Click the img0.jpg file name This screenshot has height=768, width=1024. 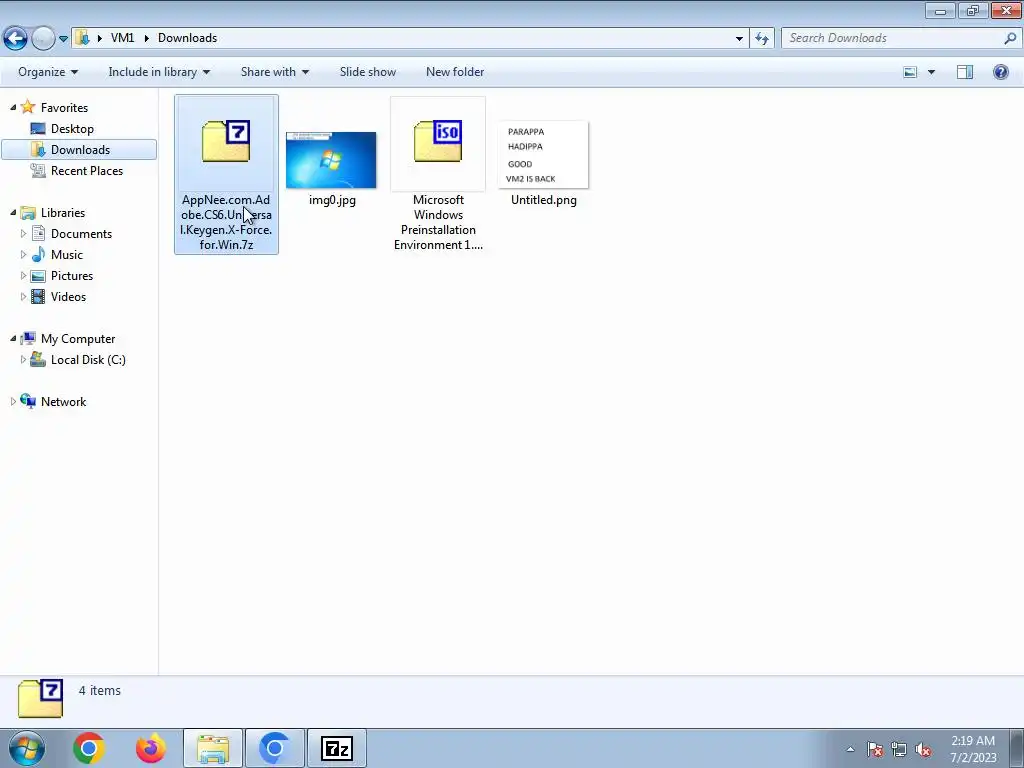click(332, 200)
